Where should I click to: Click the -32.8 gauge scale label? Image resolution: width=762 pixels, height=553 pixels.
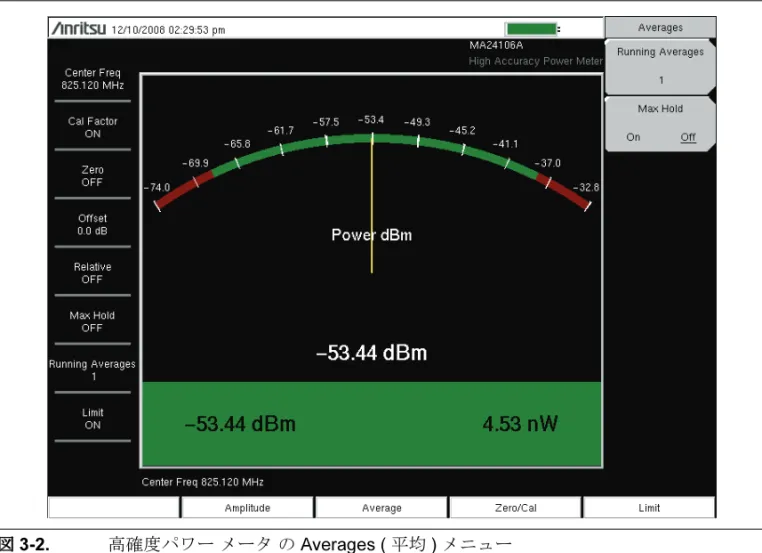(x=586, y=188)
